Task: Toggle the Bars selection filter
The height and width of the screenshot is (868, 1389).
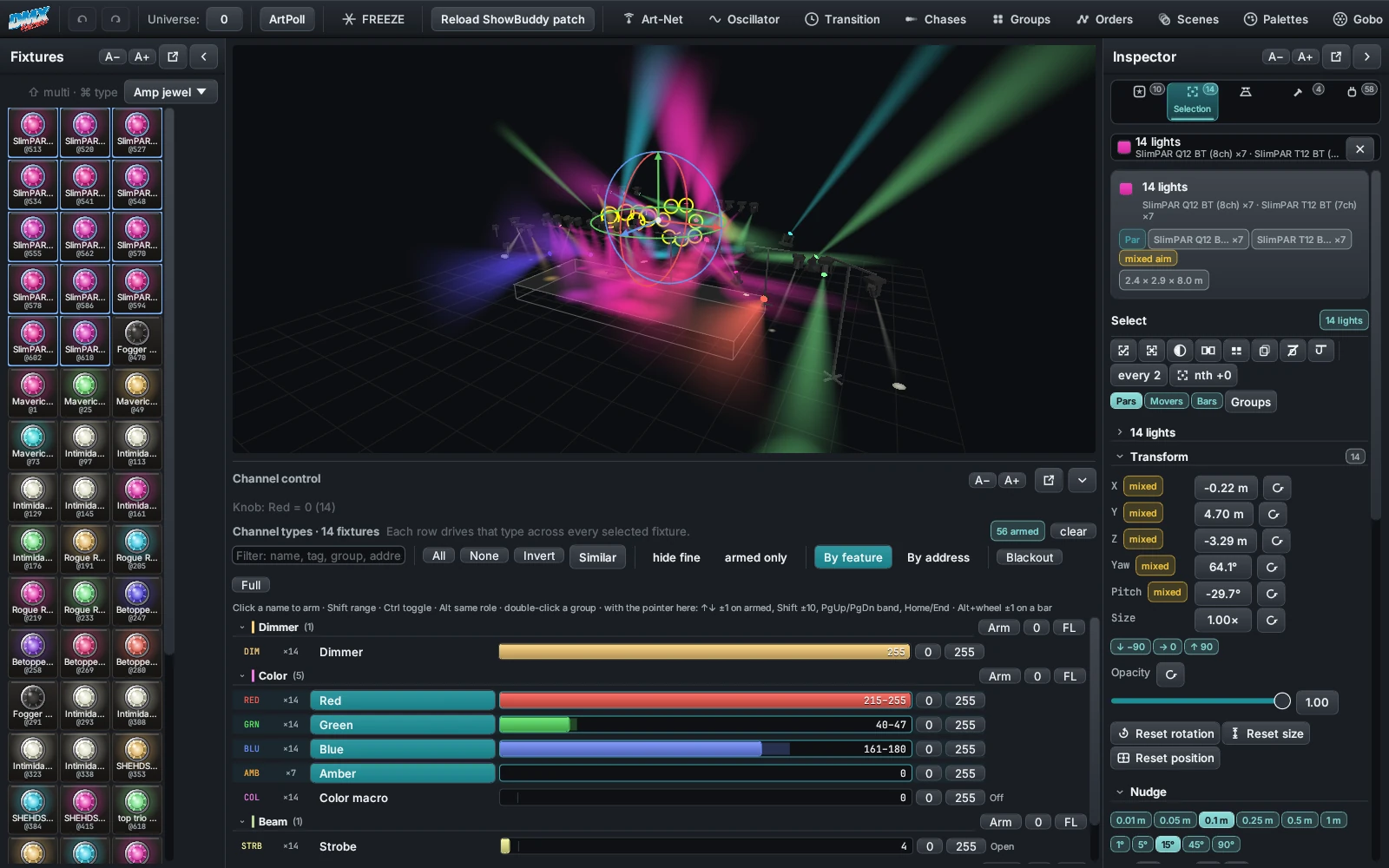Action: (x=1207, y=401)
